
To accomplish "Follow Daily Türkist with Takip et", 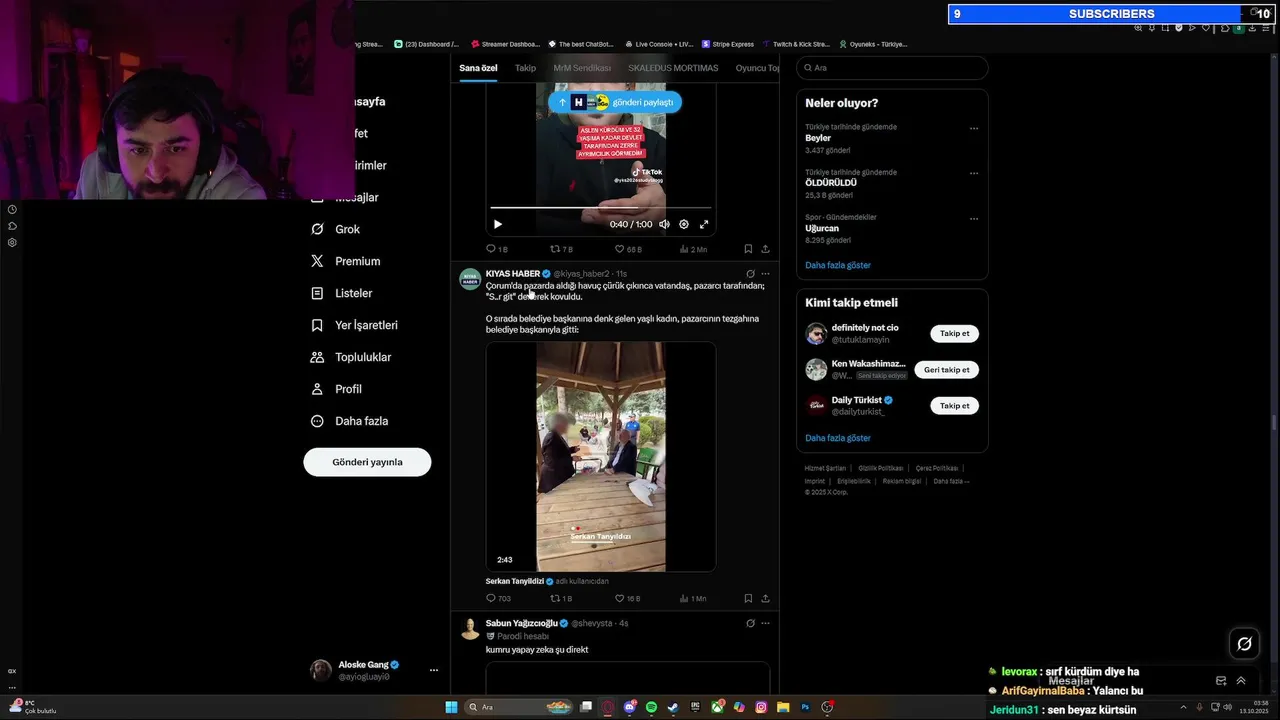I will [x=954, y=405].
